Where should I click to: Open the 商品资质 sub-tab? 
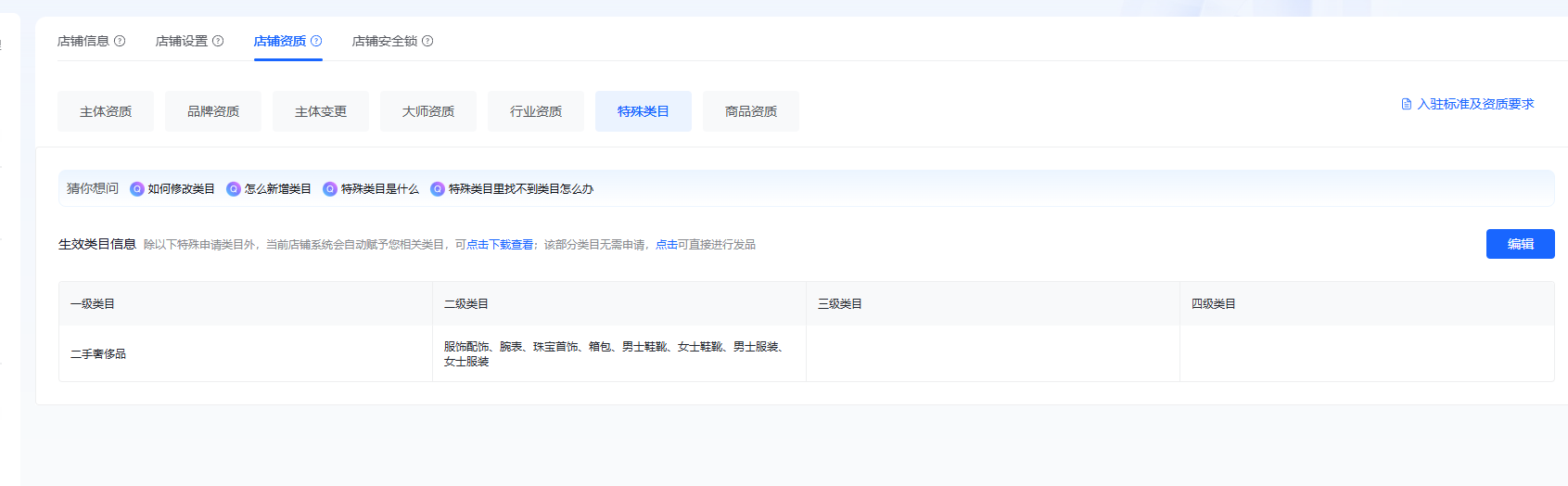point(751,111)
